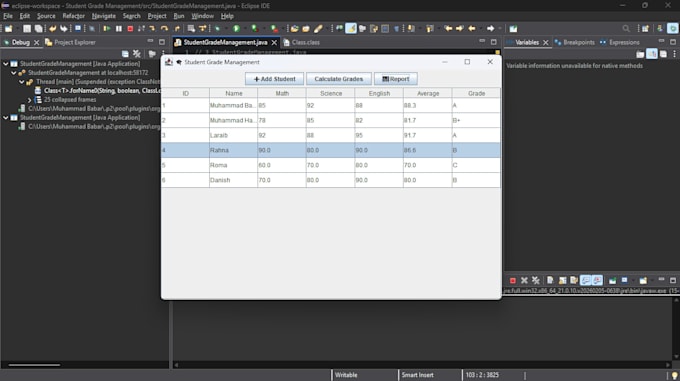Toggle Show Console on standard error change

[x=597, y=280]
